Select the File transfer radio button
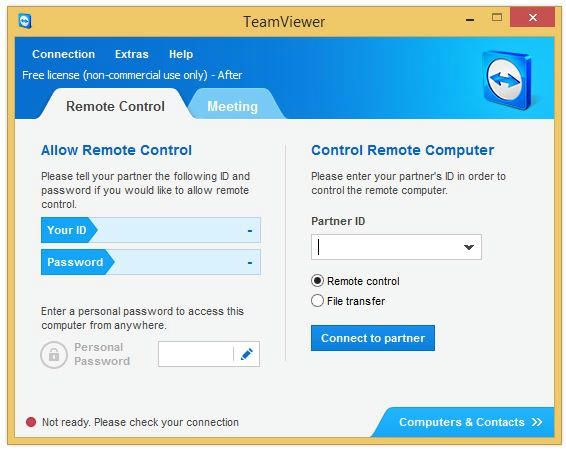 point(317,300)
